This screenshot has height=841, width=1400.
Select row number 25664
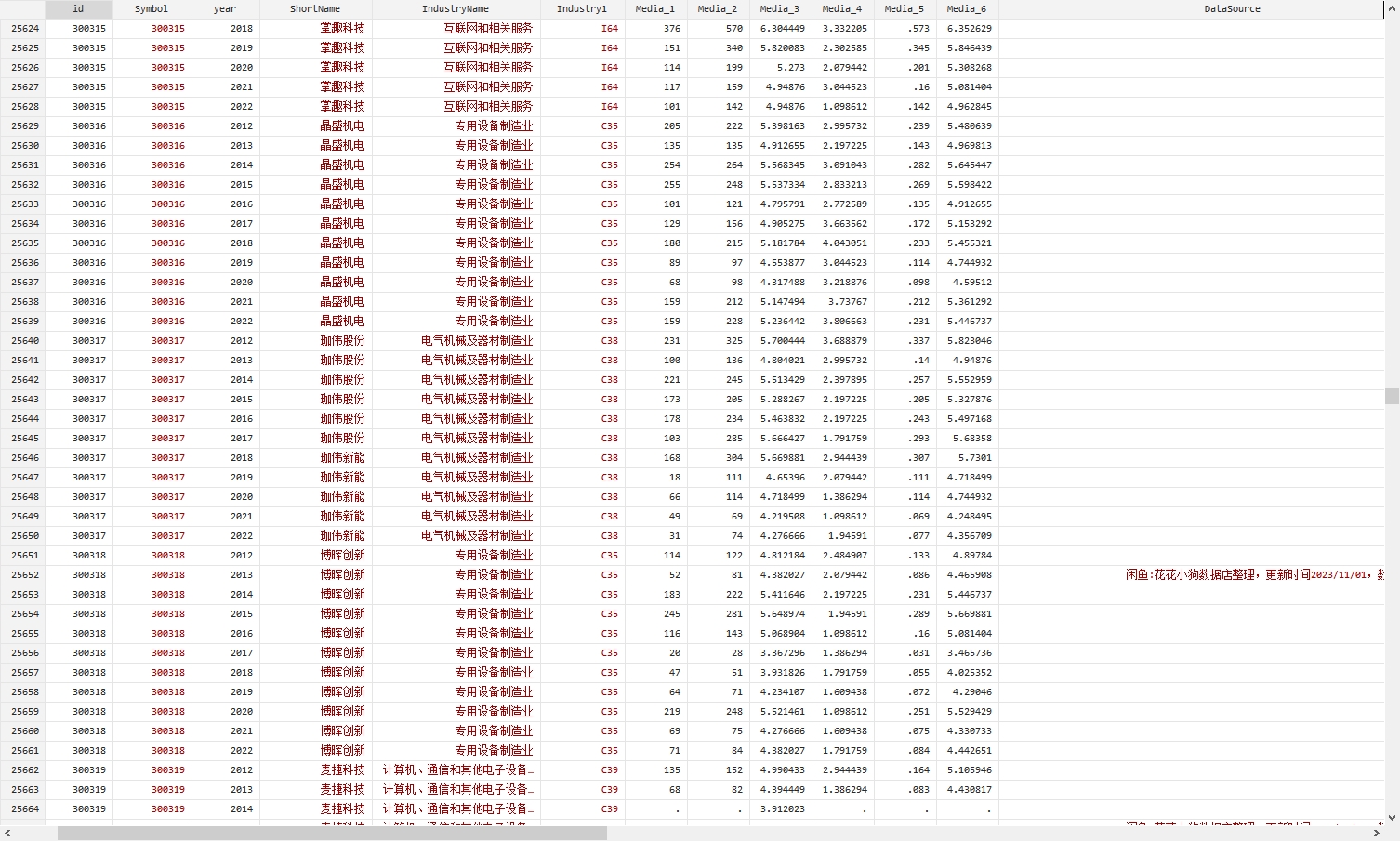point(25,809)
